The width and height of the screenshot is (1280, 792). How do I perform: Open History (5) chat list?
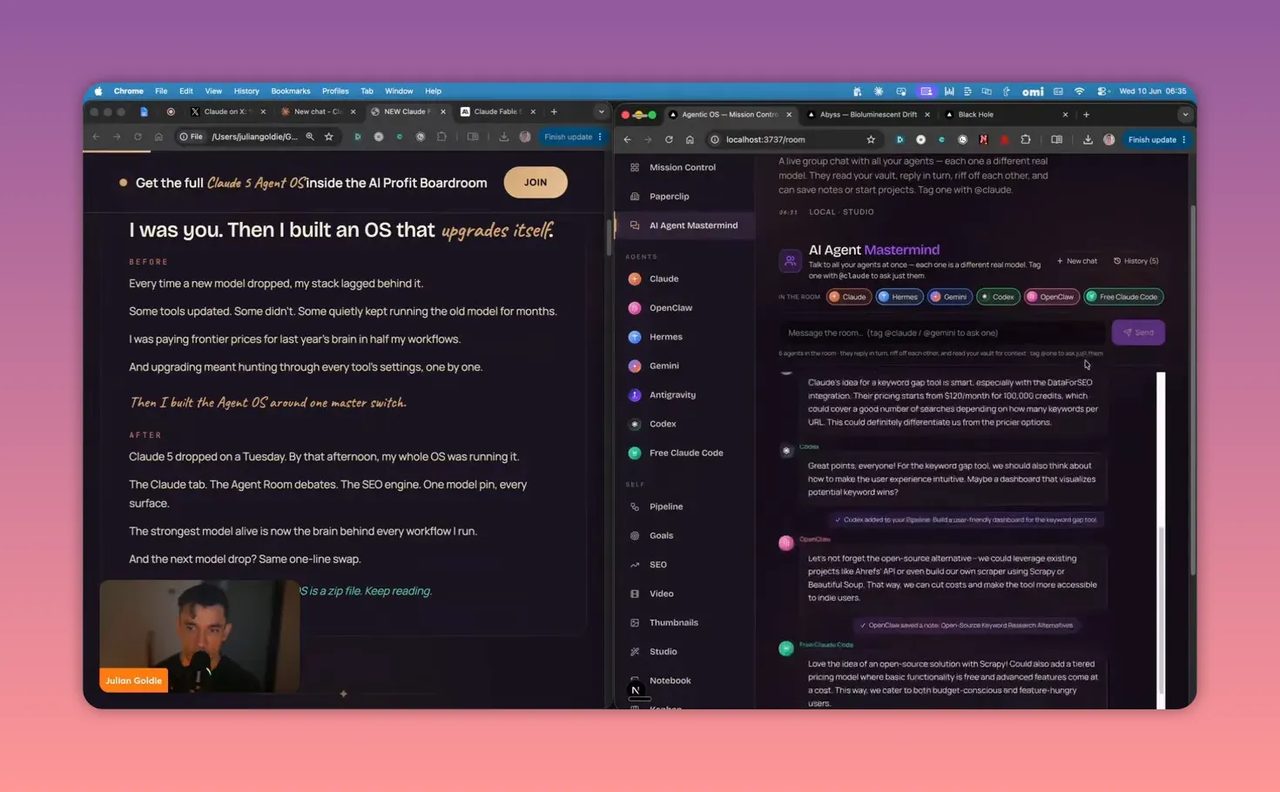1136,261
